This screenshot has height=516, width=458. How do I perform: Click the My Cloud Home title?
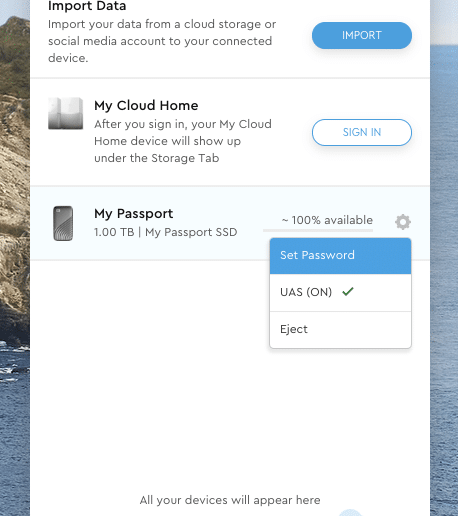[x=146, y=105]
